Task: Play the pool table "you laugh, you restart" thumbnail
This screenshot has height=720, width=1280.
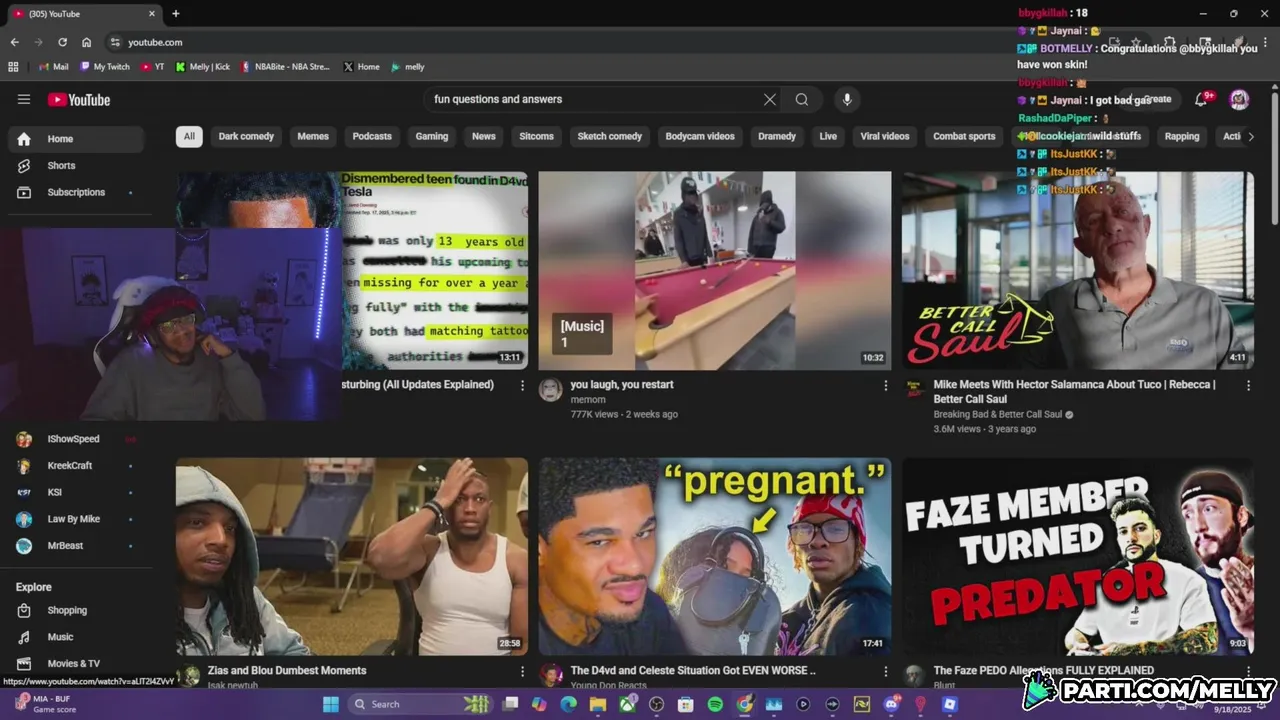Action: coord(715,271)
